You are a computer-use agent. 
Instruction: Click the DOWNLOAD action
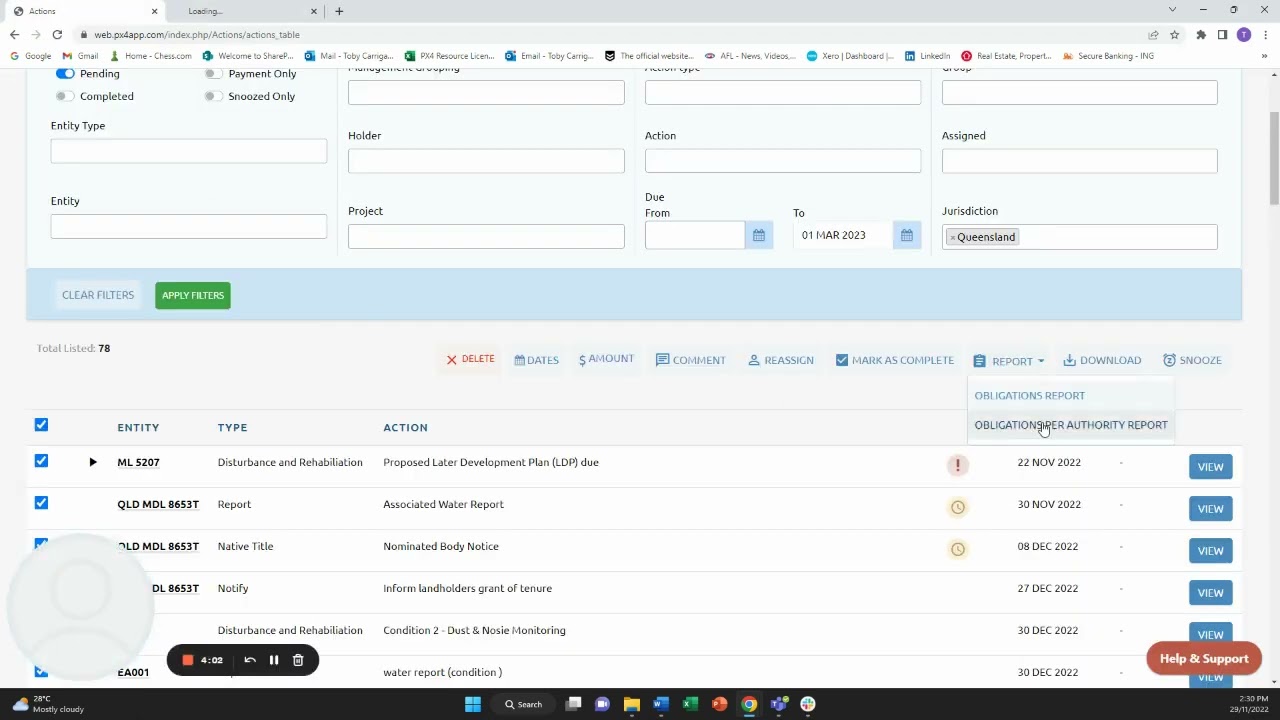click(x=1102, y=360)
